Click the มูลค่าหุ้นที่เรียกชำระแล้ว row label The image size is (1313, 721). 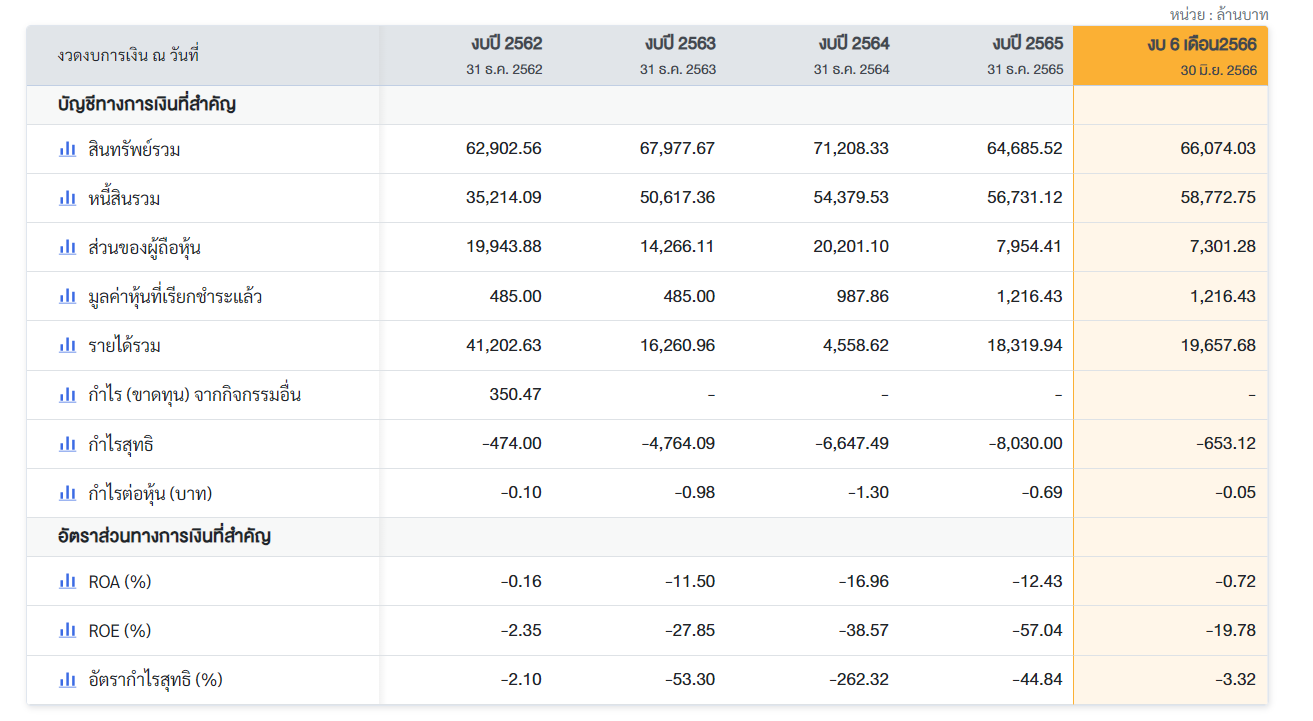click(175, 297)
